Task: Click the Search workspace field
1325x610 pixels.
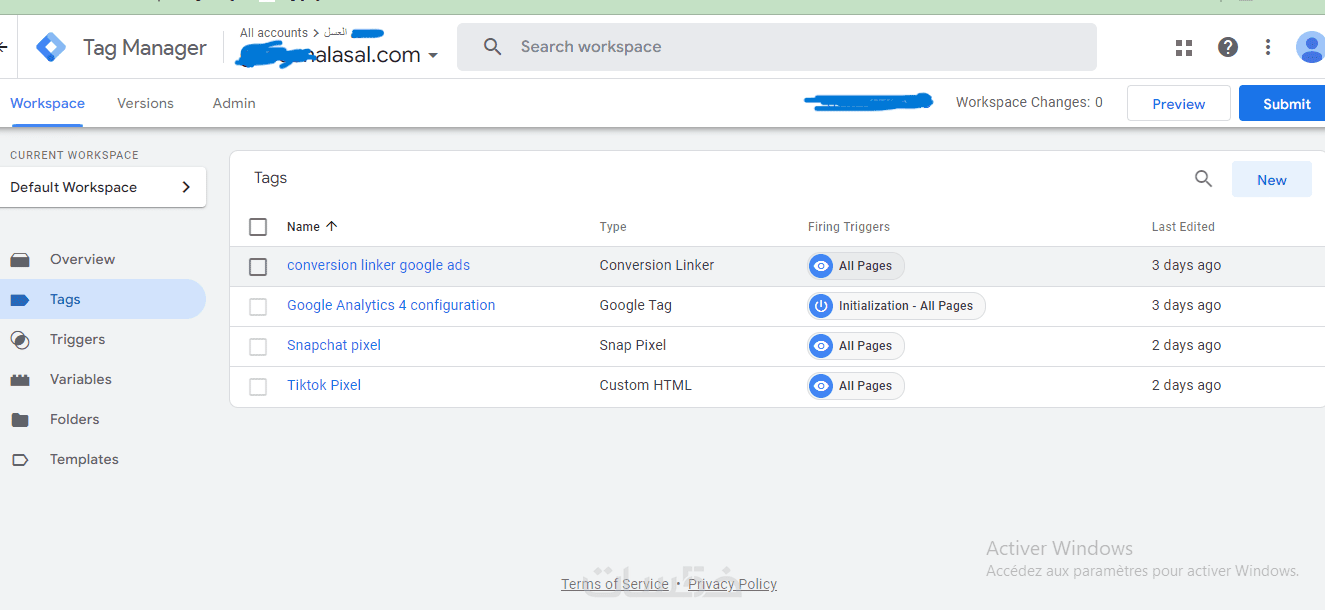Action: click(776, 47)
